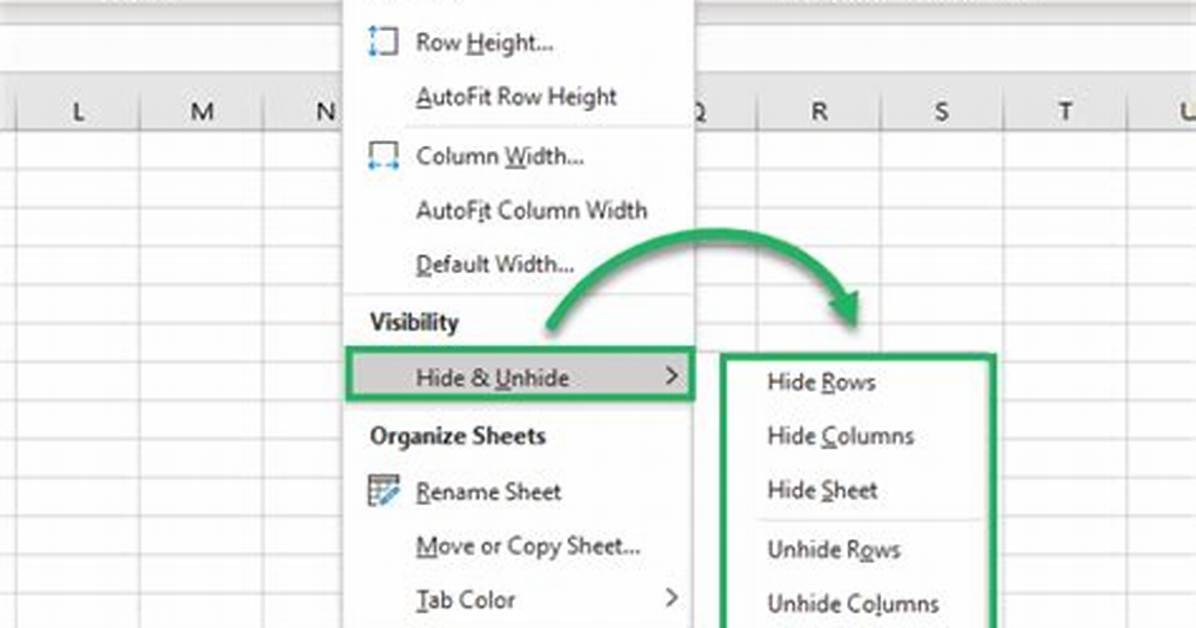Image resolution: width=1196 pixels, height=628 pixels.
Task: Select column T header
Action: point(1066,111)
